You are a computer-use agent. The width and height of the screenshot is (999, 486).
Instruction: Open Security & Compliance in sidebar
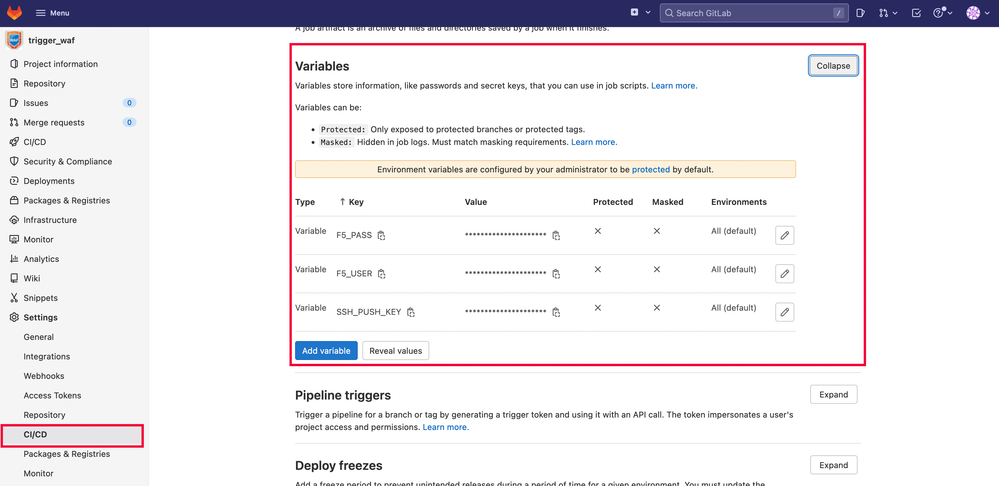point(67,161)
